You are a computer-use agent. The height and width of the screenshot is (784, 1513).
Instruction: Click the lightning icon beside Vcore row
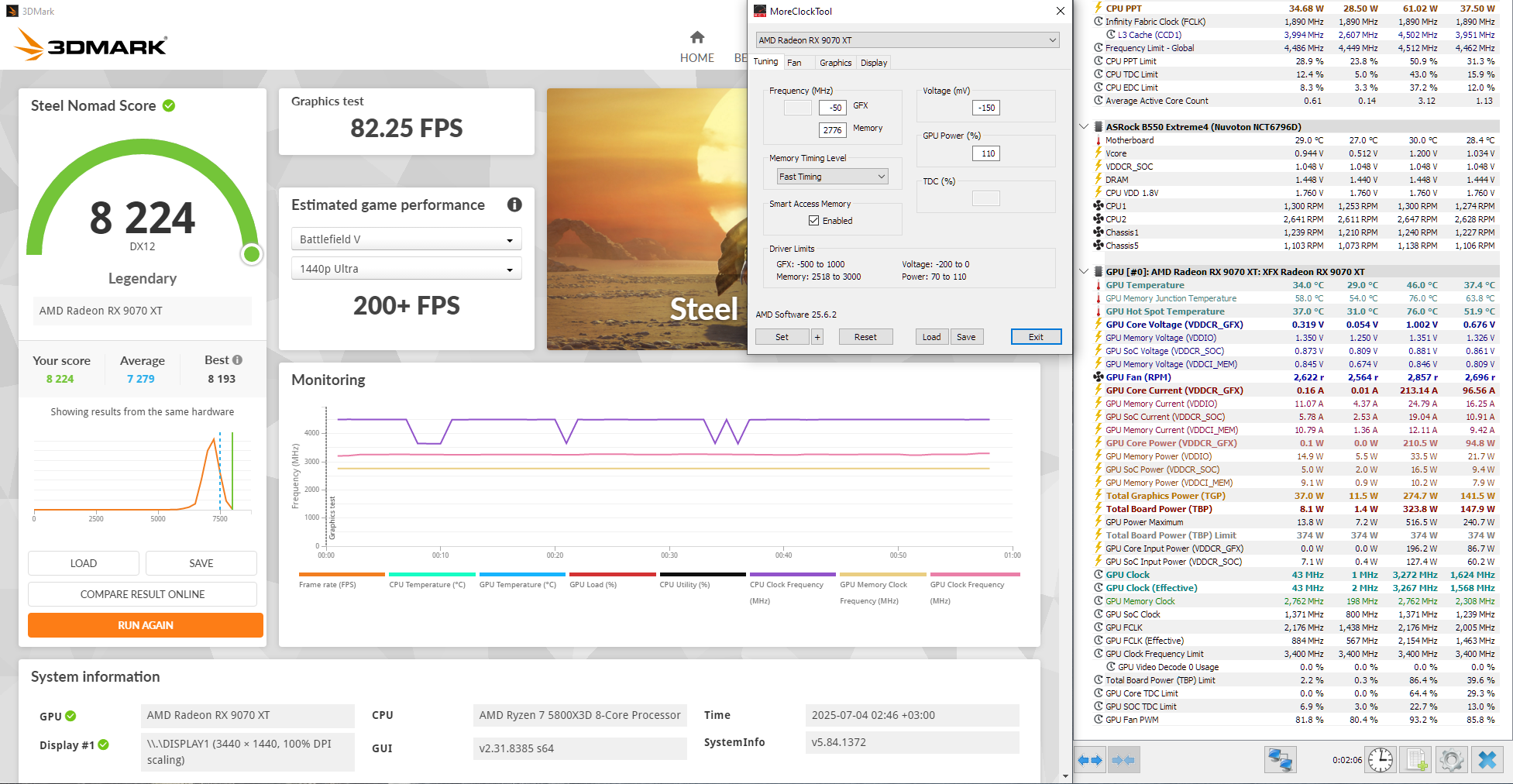[1098, 153]
